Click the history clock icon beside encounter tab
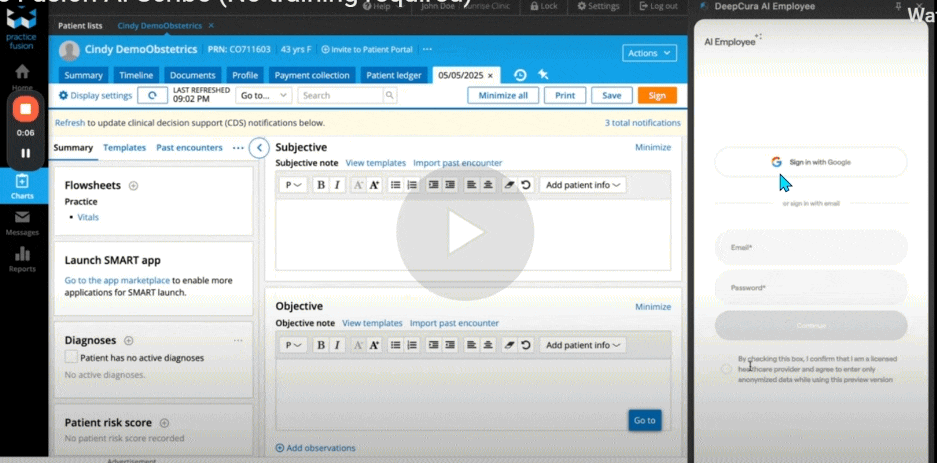The image size is (937, 463). coord(520,75)
